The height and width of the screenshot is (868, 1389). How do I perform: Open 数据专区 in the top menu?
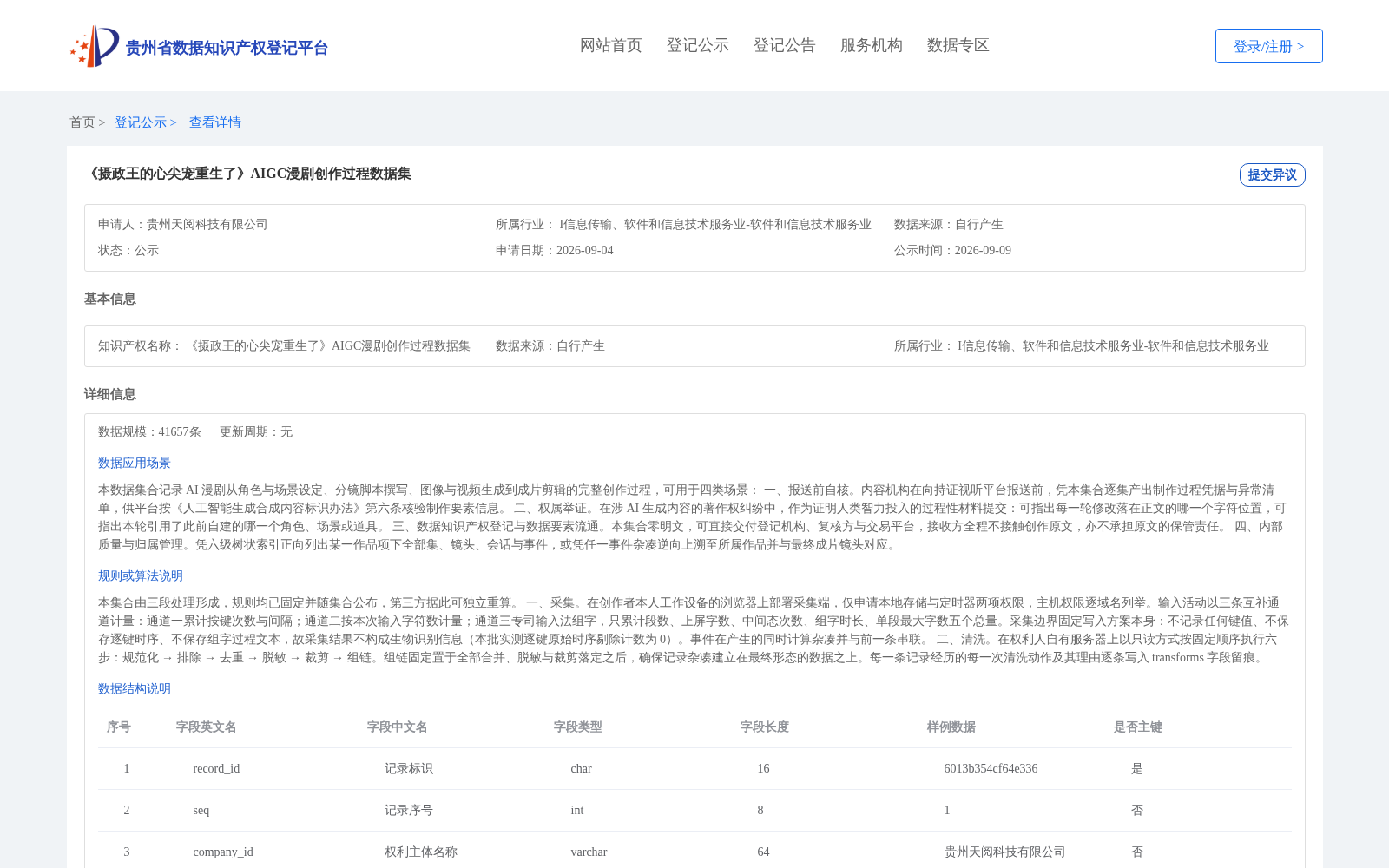pyautogui.click(x=958, y=45)
